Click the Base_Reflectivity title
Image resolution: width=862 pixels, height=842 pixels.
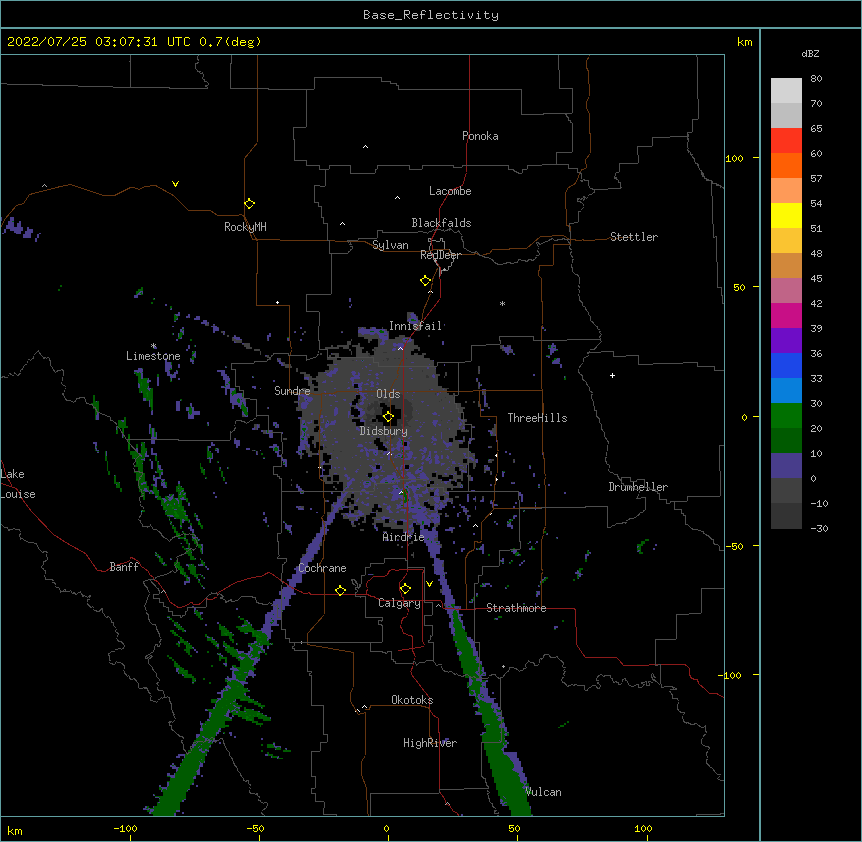[x=431, y=15]
